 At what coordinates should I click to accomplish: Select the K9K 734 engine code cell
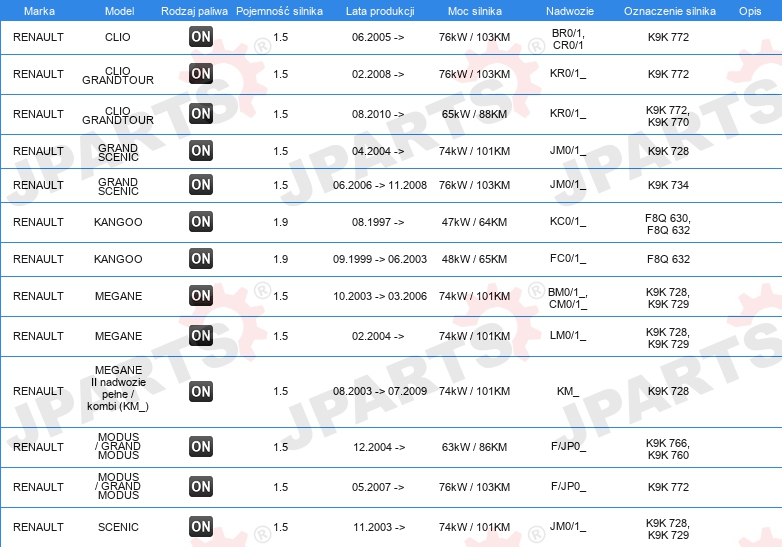(x=668, y=185)
